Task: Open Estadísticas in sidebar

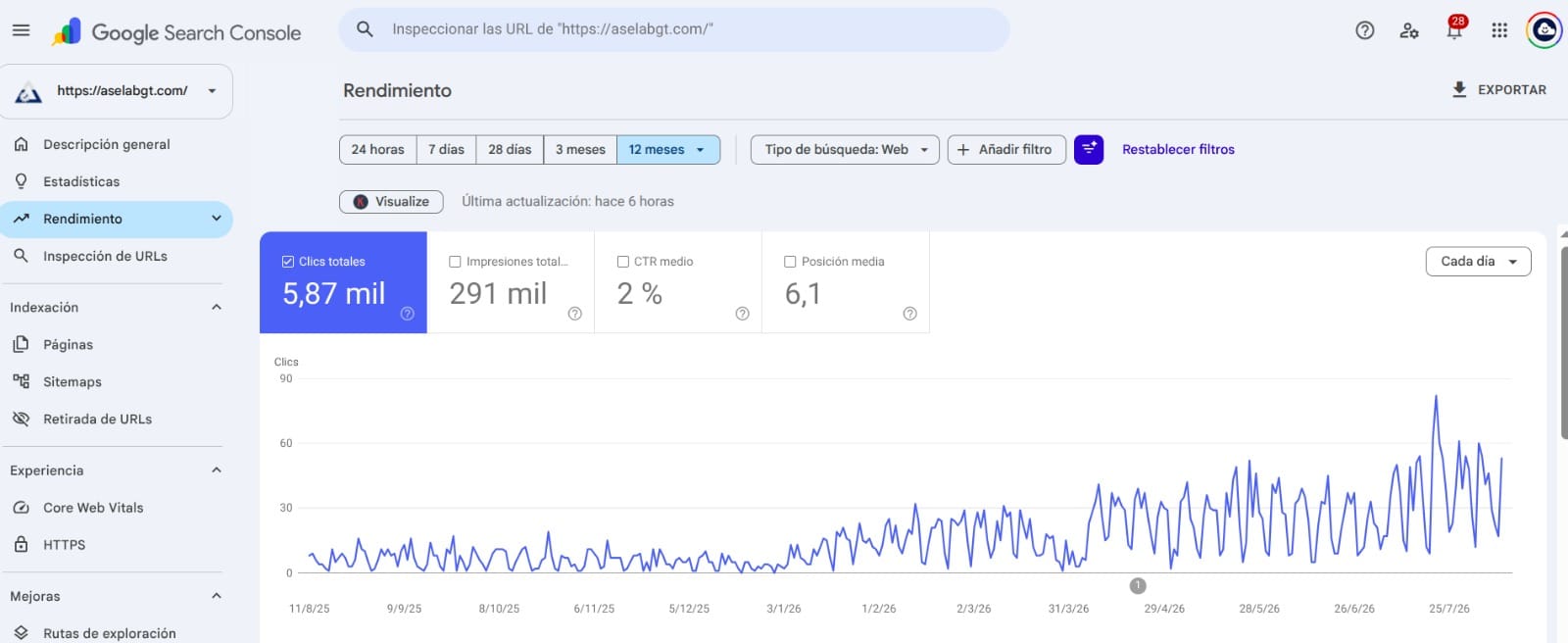Action: [116, 181]
